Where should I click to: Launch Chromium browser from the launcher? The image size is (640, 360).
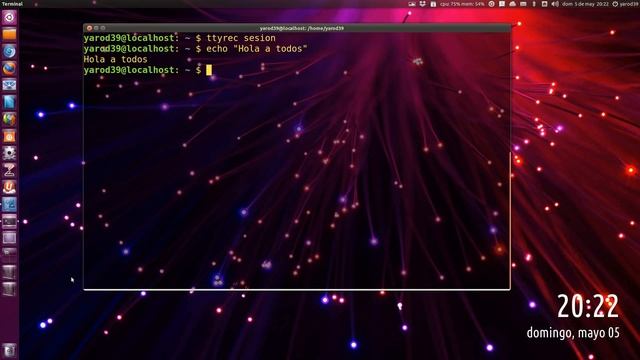coord(9,51)
